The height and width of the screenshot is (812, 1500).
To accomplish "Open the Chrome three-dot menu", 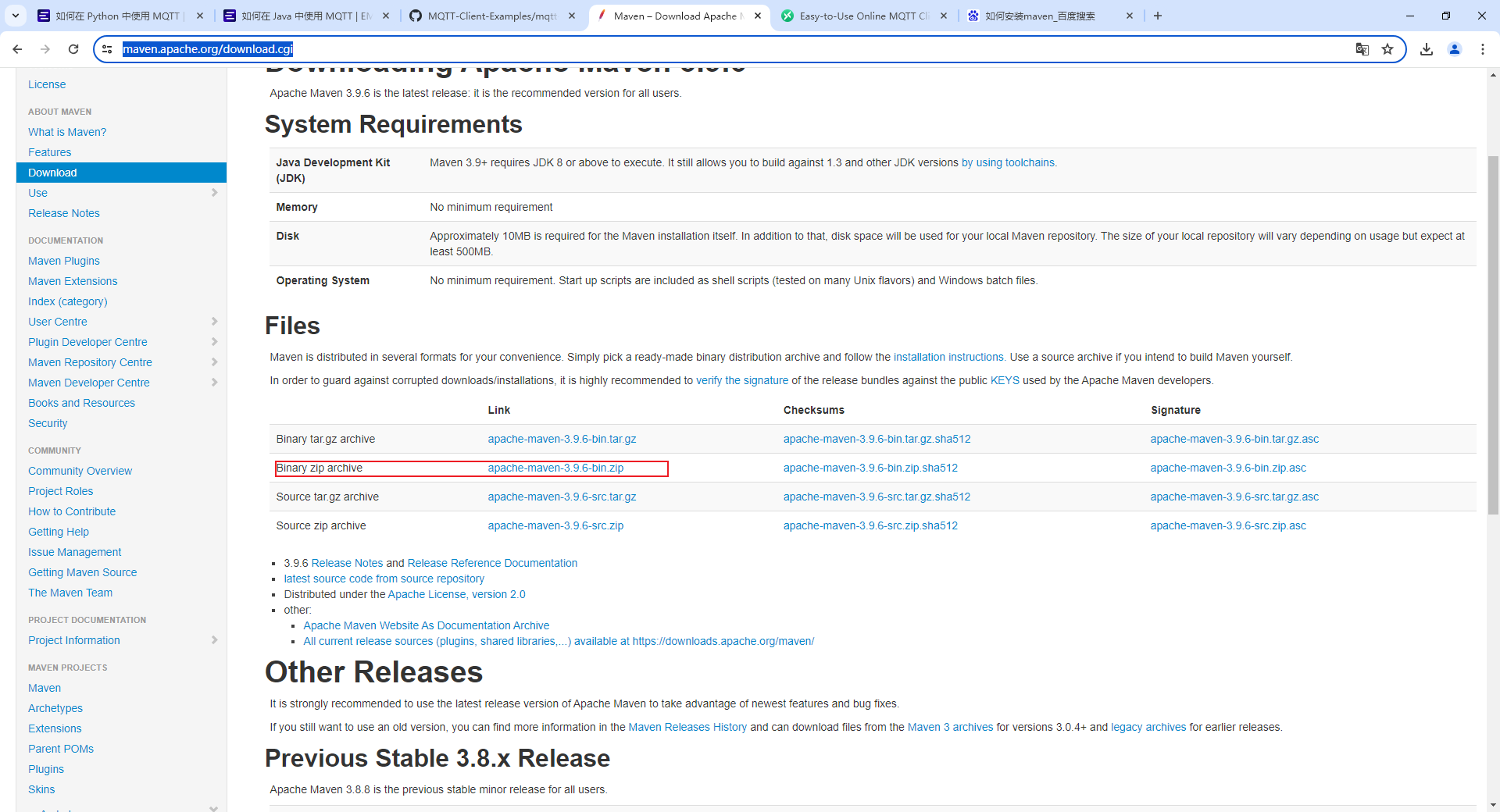I will pos(1483,49).
